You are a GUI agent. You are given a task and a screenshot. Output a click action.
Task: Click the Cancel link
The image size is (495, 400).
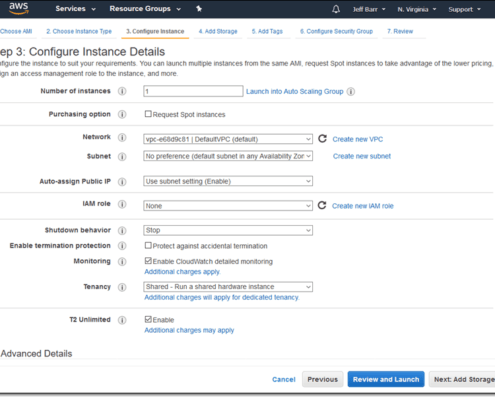284,379
